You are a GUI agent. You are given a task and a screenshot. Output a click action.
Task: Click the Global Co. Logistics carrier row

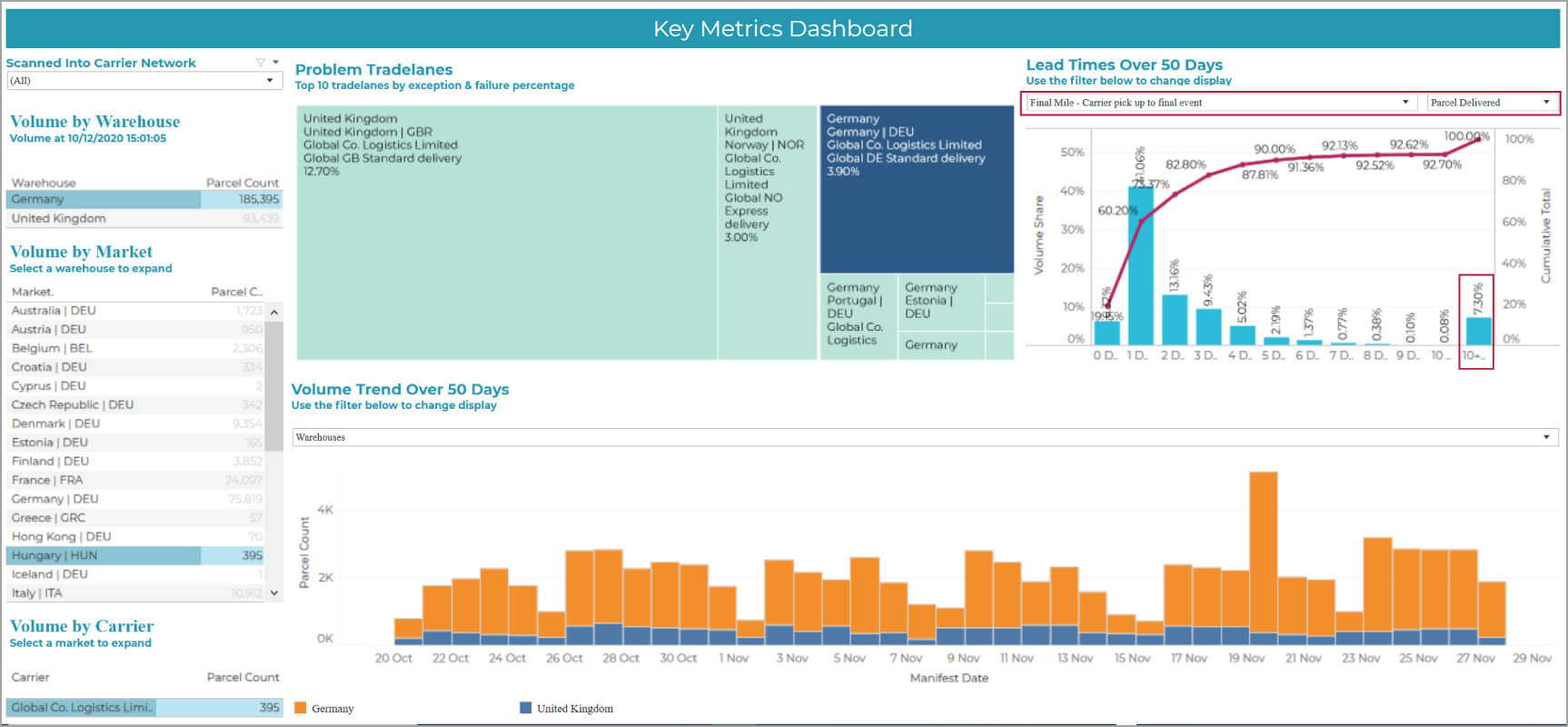point(145,707)
